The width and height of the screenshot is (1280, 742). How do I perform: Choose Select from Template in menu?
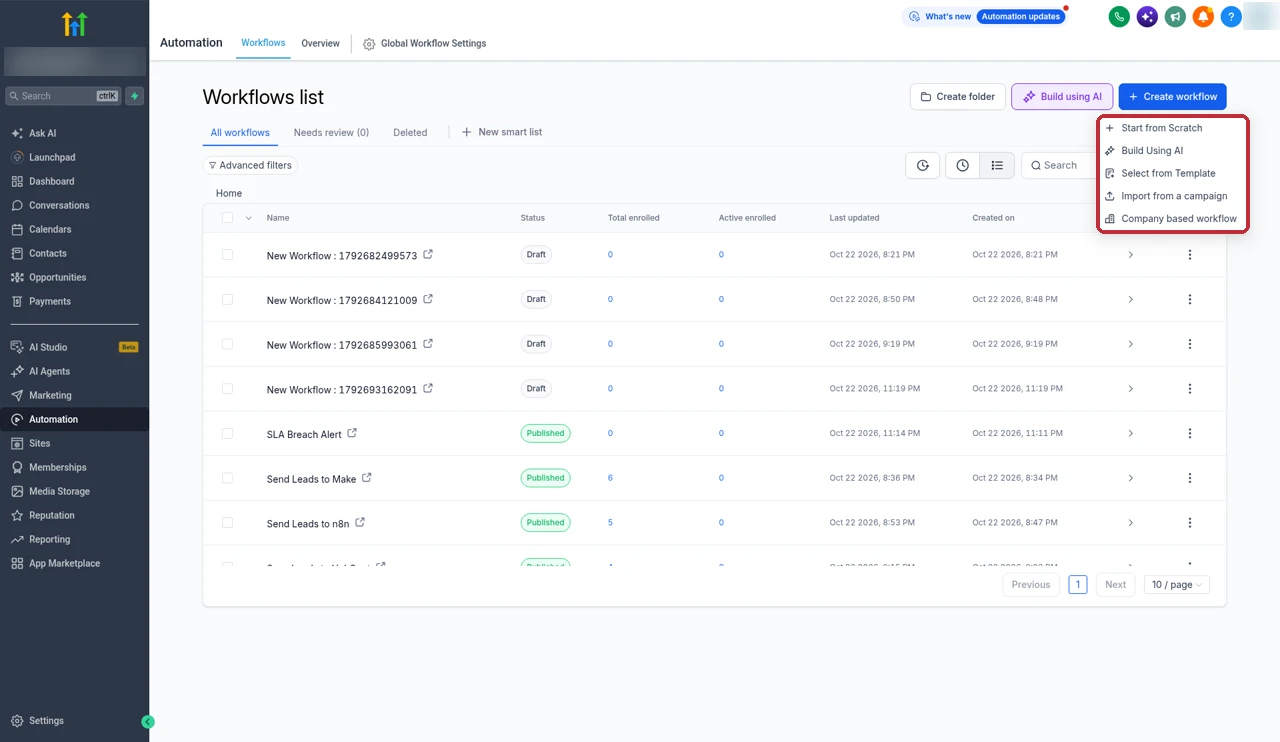click(1173, 173)
